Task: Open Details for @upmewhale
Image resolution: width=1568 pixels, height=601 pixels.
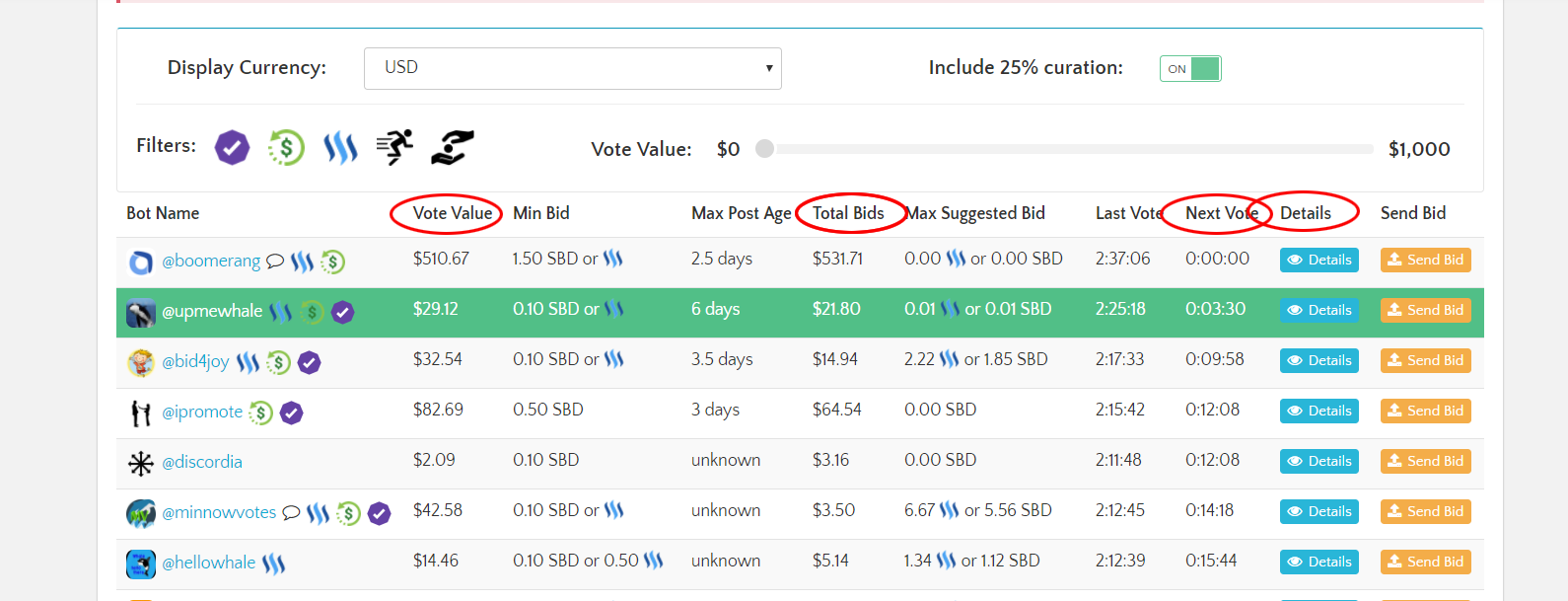Action: pos(1319,310)
